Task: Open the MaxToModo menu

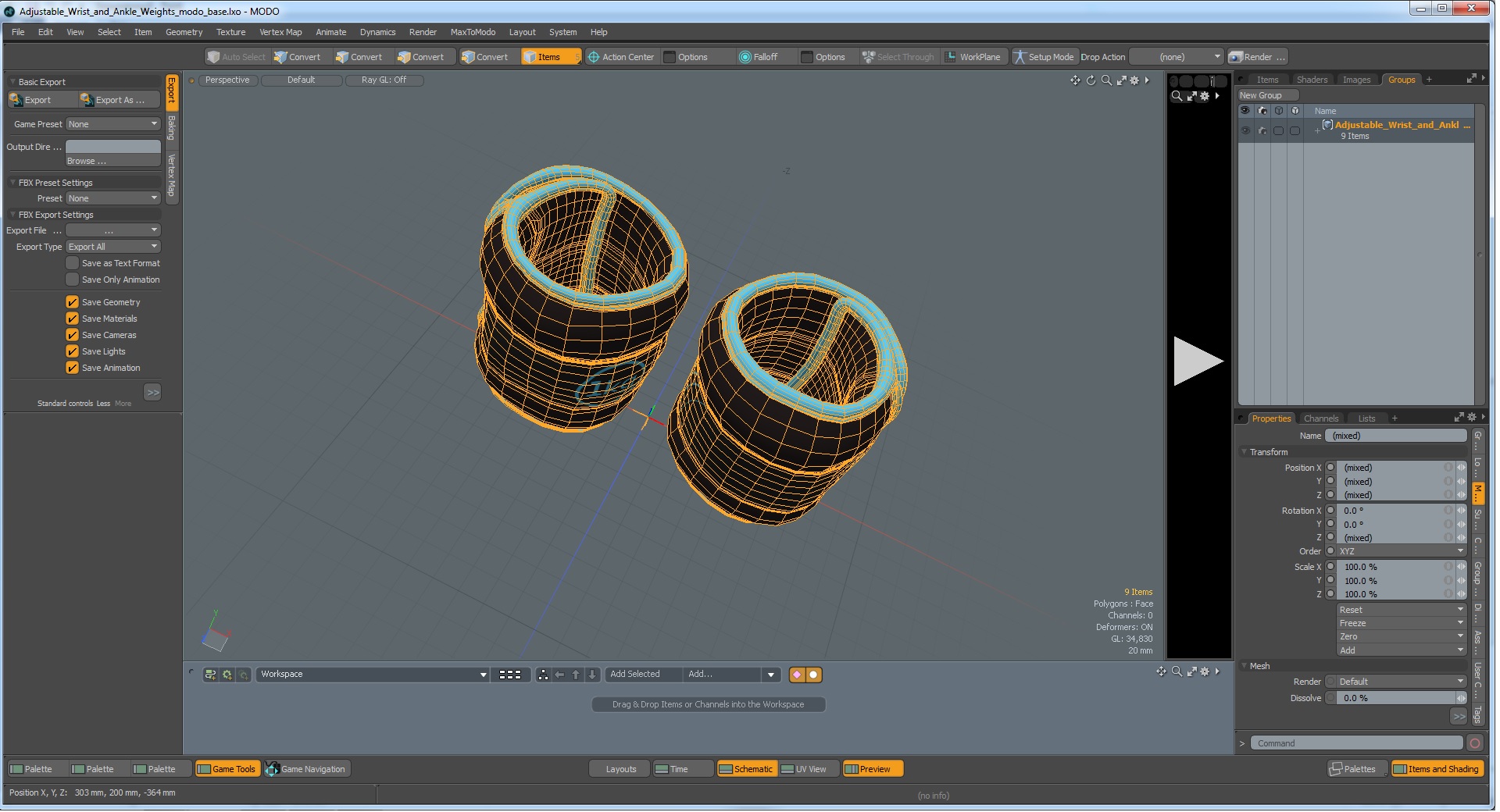Action: tap(473, 32)
